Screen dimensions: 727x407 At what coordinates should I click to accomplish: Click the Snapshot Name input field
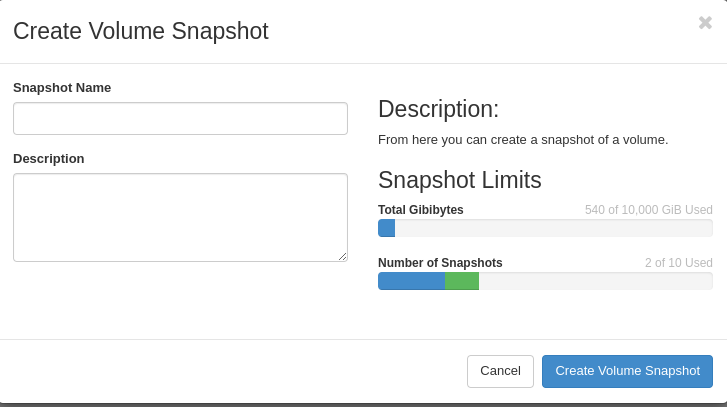coord(180,118)
